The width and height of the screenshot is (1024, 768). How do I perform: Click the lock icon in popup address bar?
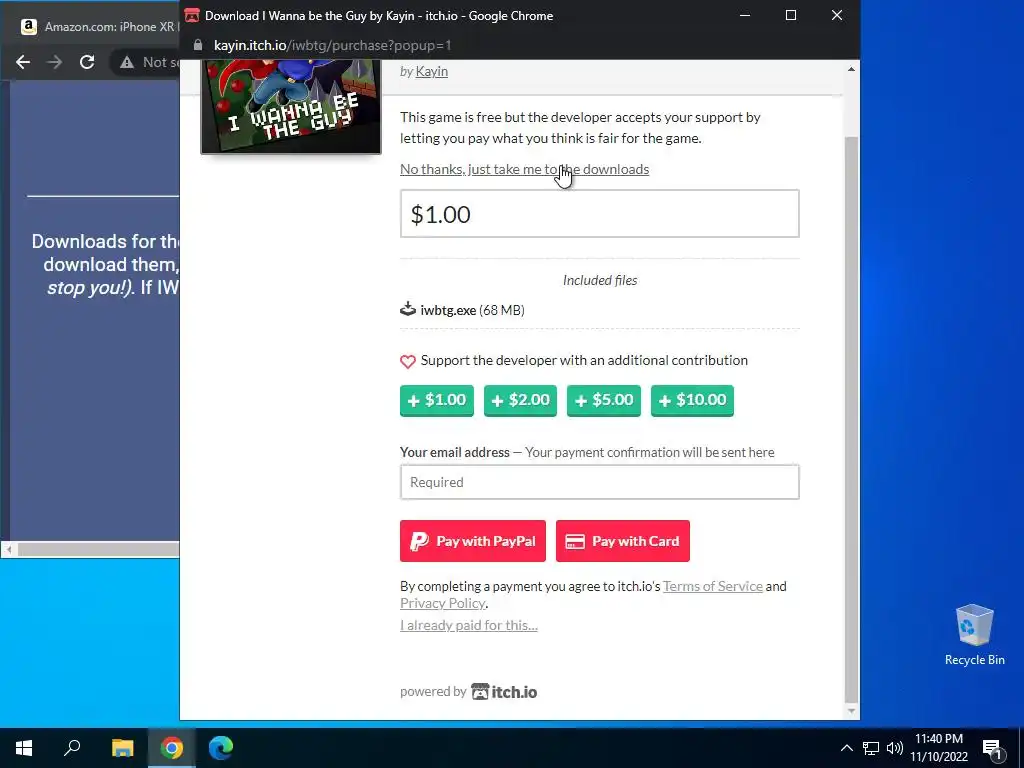pyautogui.click(x=198, y=45)
